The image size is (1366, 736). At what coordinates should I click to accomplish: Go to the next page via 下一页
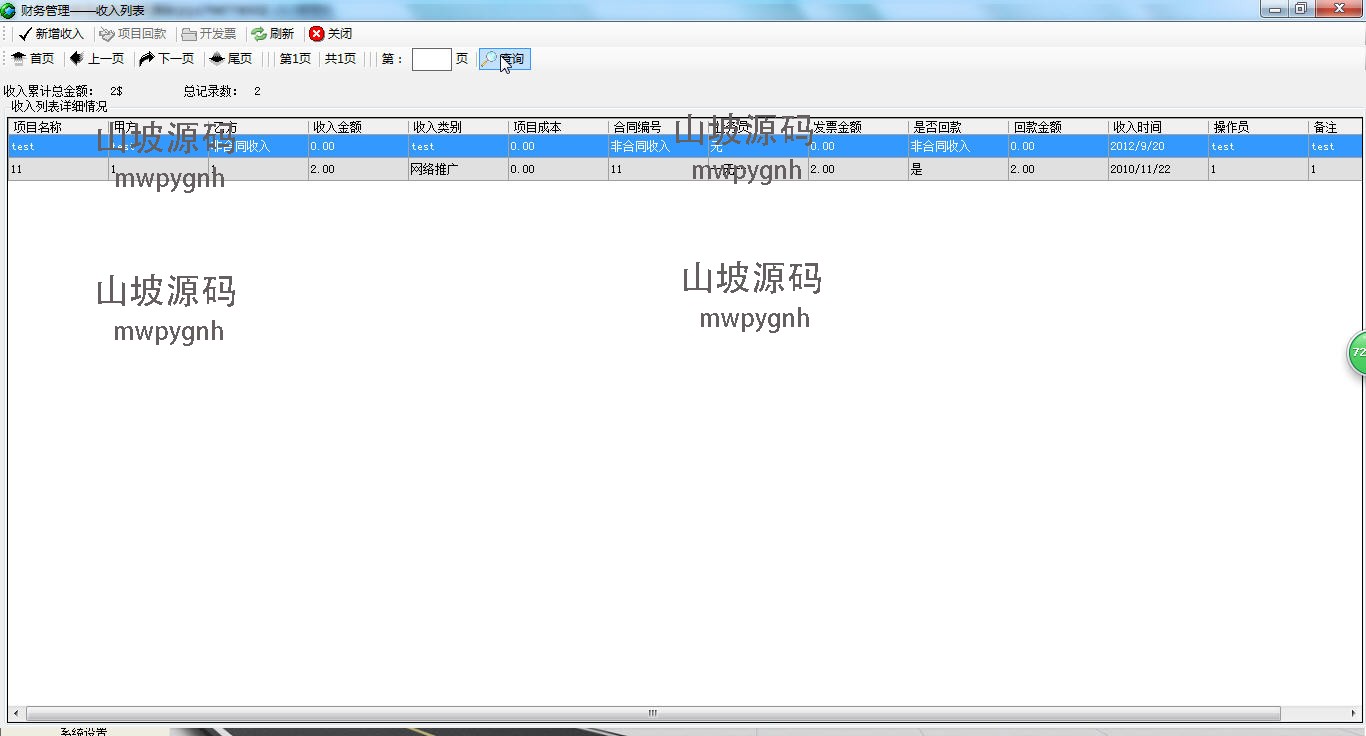click(167, 59)
